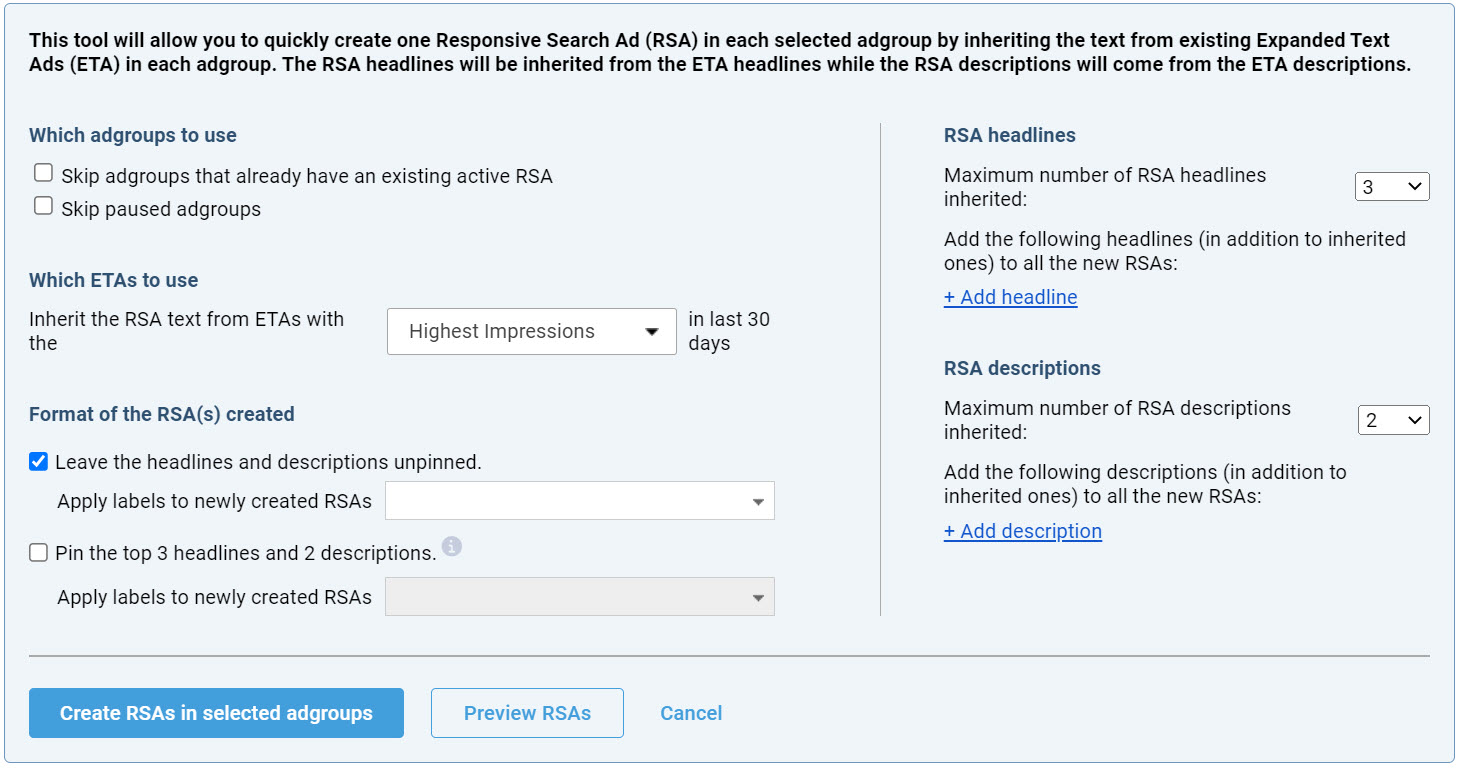Click the + Add description link
Screen dimensions: 1463x774
click(x=1022, y=531)
